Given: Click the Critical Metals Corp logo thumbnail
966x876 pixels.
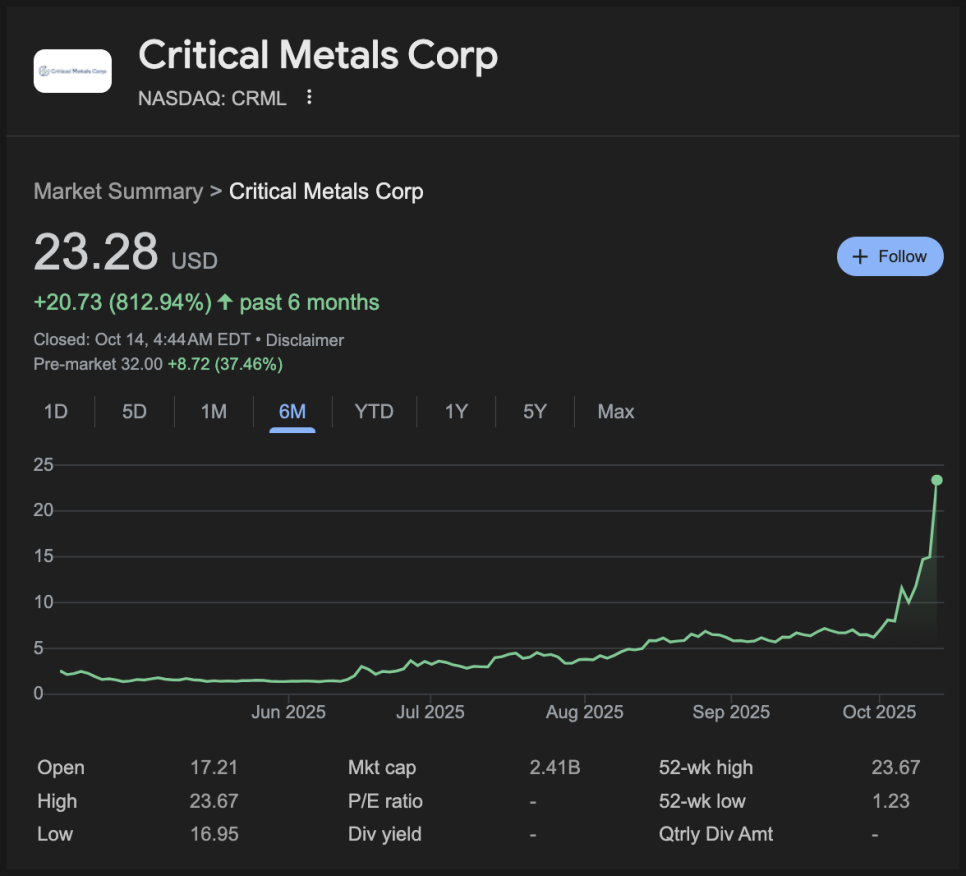Looking at the screenshot, I should [x=72, y=71].
